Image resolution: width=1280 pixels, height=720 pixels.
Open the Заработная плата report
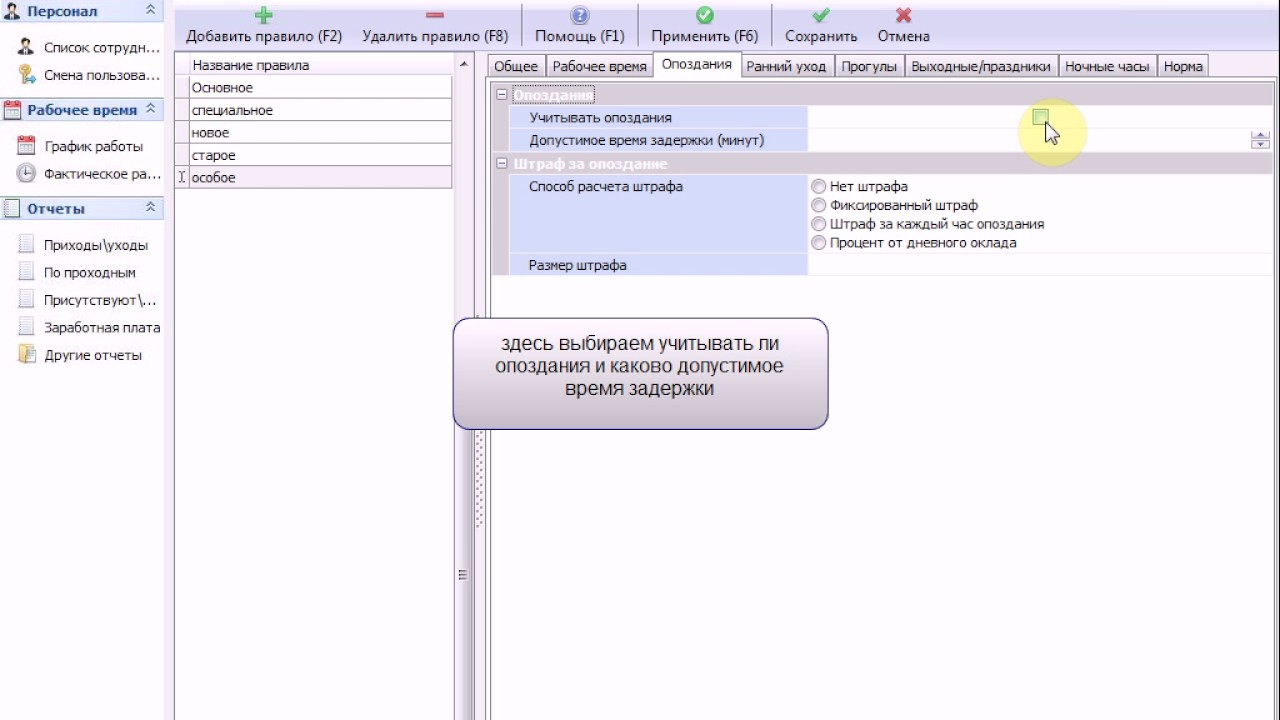[89, 327]
